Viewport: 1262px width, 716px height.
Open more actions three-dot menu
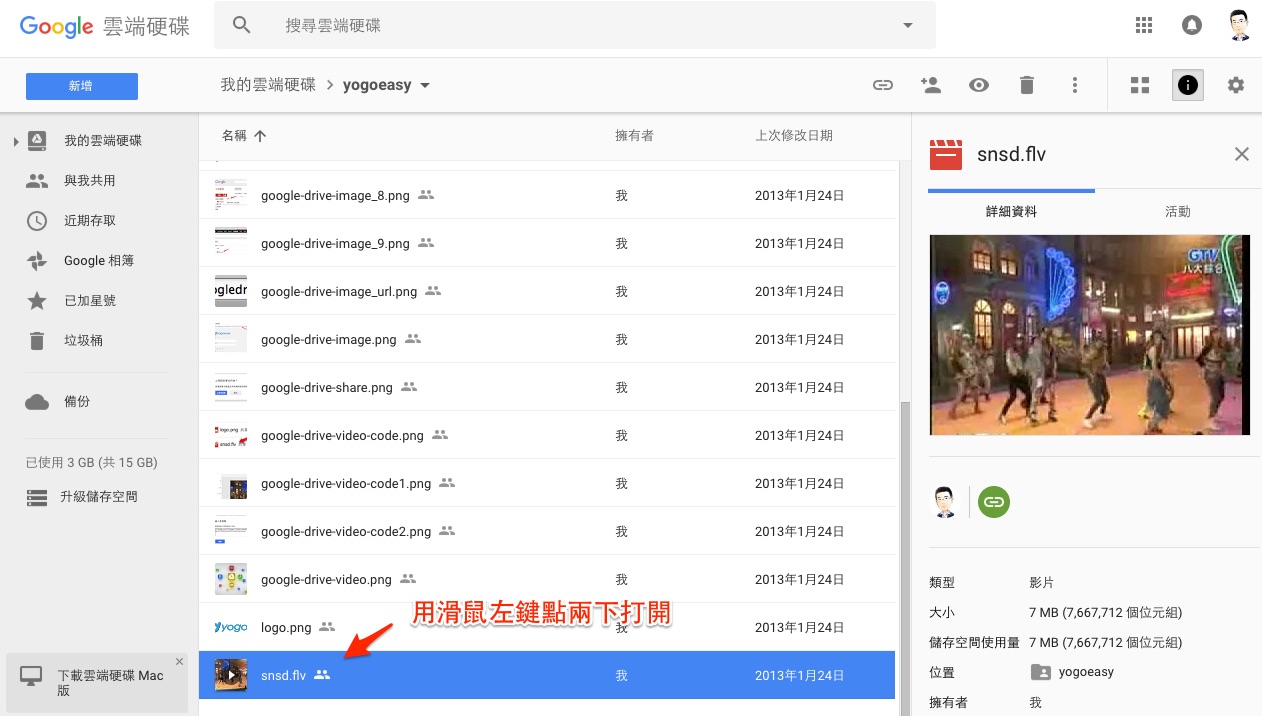click(1075, 85)
